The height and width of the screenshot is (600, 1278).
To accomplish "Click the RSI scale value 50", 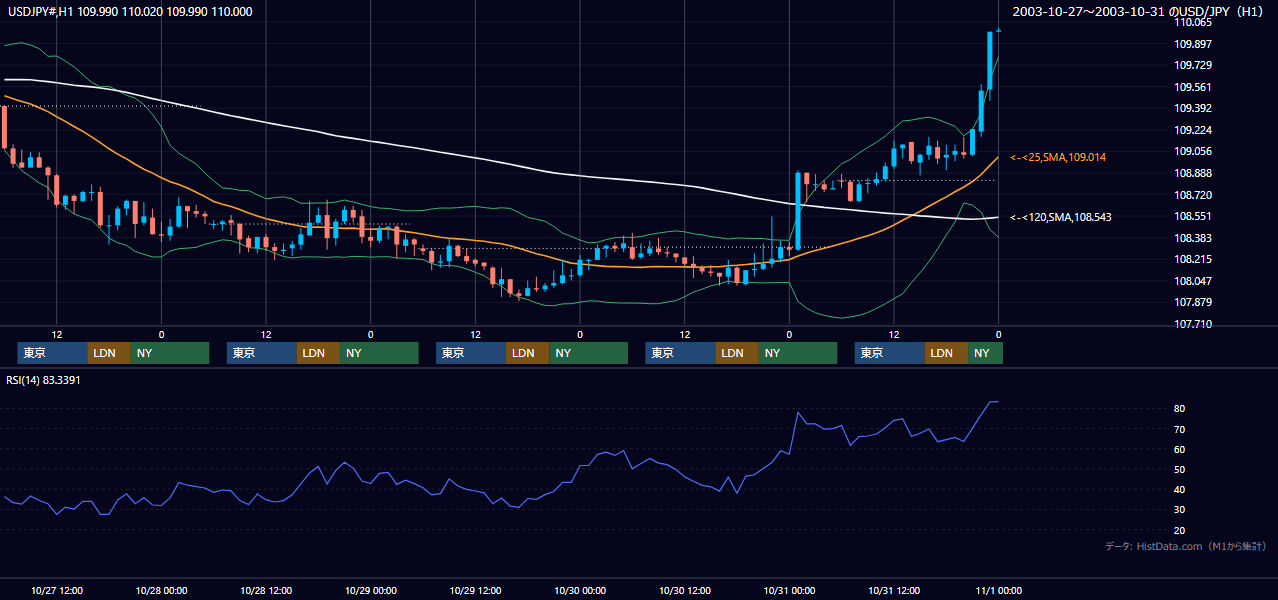I will point(1180,469).
